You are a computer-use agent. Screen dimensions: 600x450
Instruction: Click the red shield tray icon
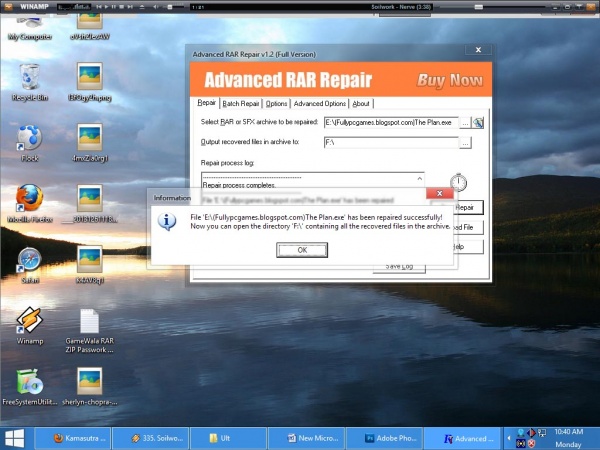[532, 443]
